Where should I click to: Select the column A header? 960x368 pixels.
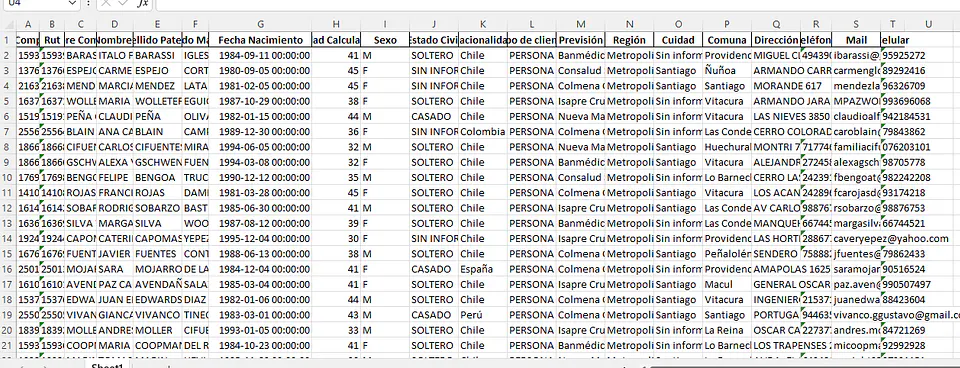point(28,24)
